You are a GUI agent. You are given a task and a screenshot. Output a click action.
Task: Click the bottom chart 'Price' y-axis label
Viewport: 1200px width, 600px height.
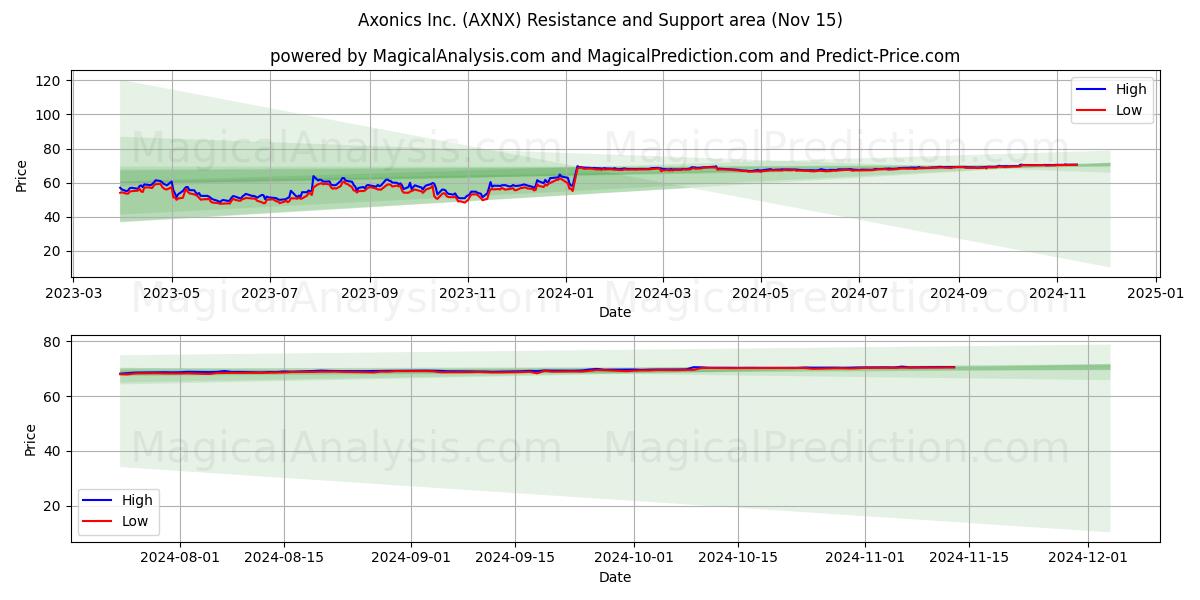tap(30, 439)
